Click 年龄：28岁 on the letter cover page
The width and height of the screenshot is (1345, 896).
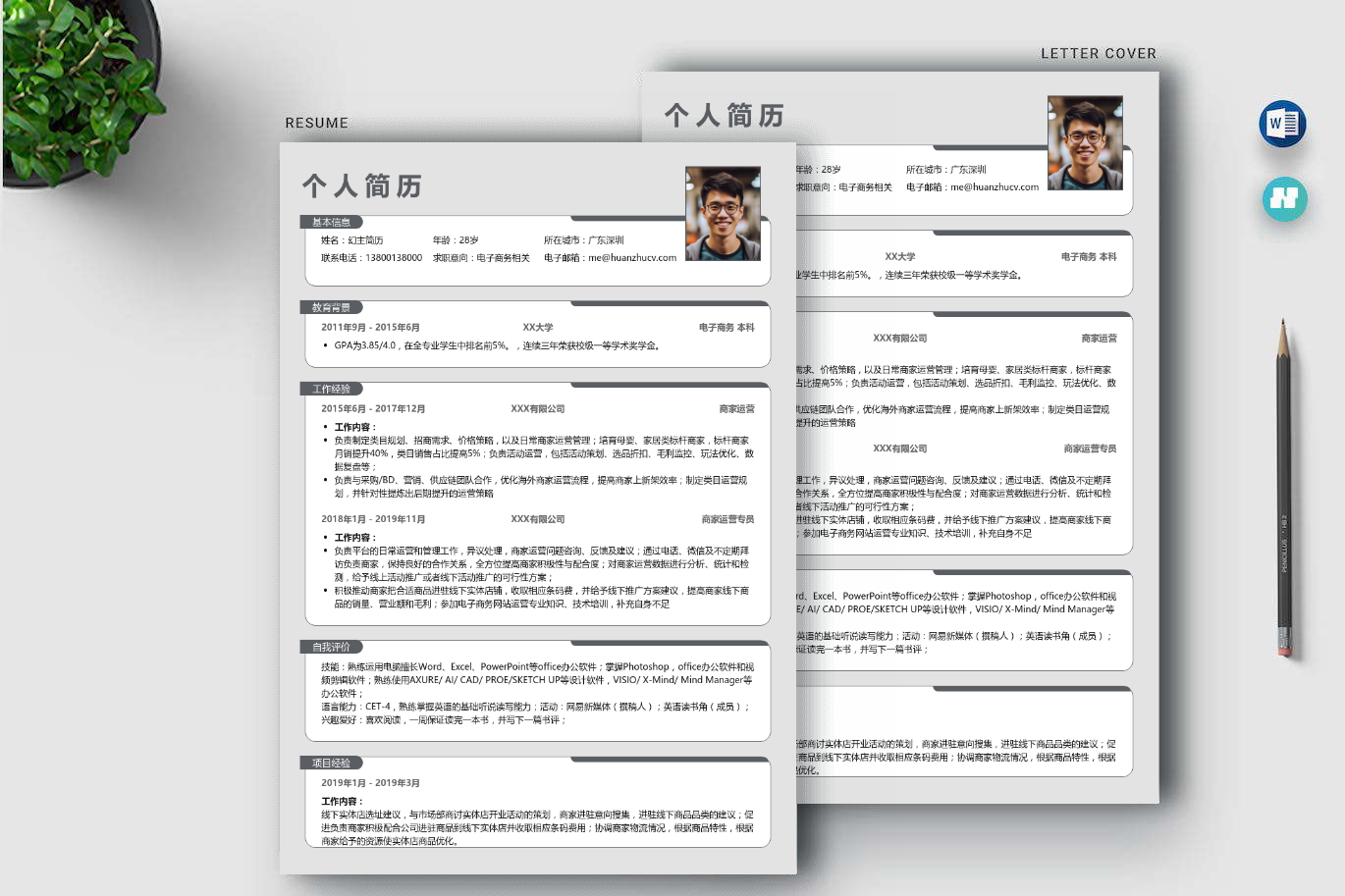pyautogui.click(x=819, y=170)
